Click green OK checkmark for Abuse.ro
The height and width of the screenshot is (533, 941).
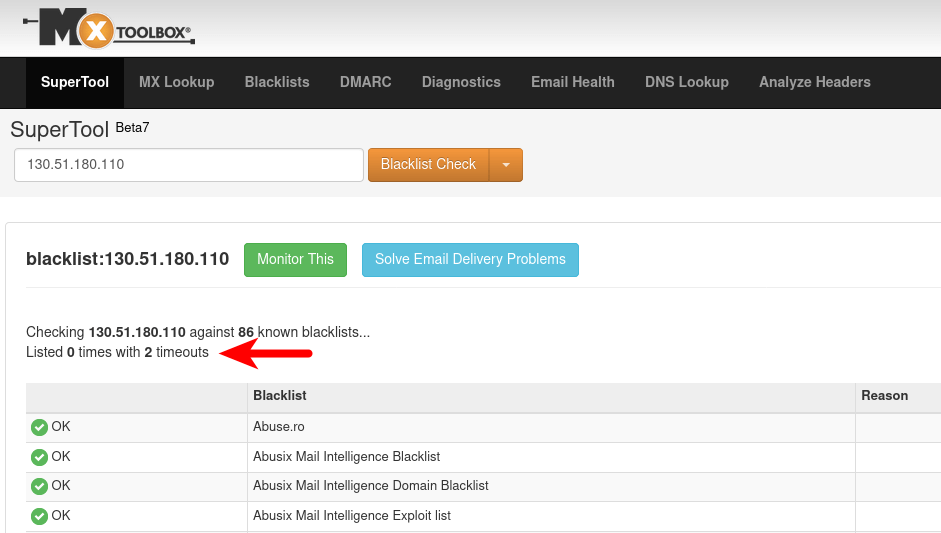[39, 428]
